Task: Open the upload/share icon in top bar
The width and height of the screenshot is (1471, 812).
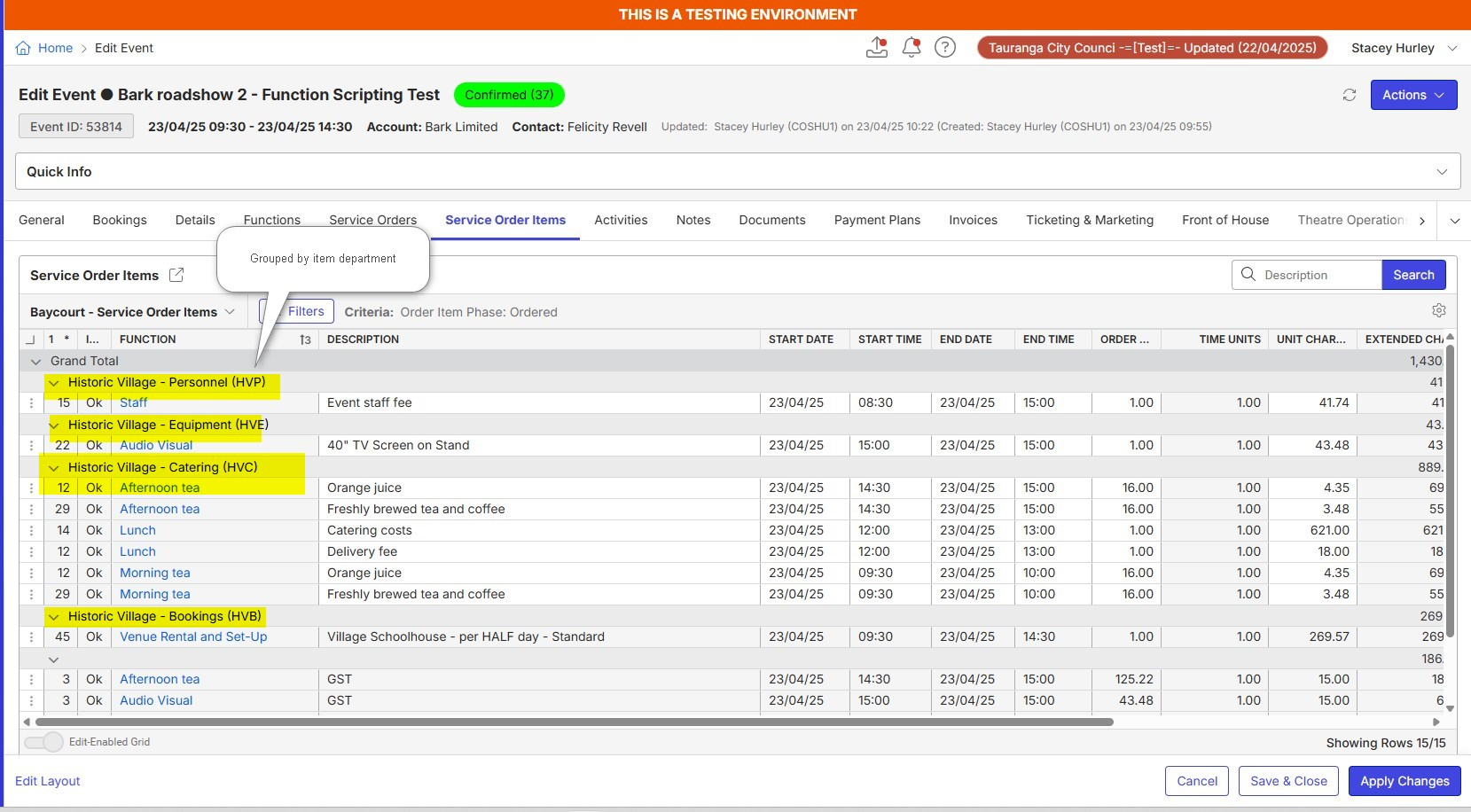Action: 877,48
